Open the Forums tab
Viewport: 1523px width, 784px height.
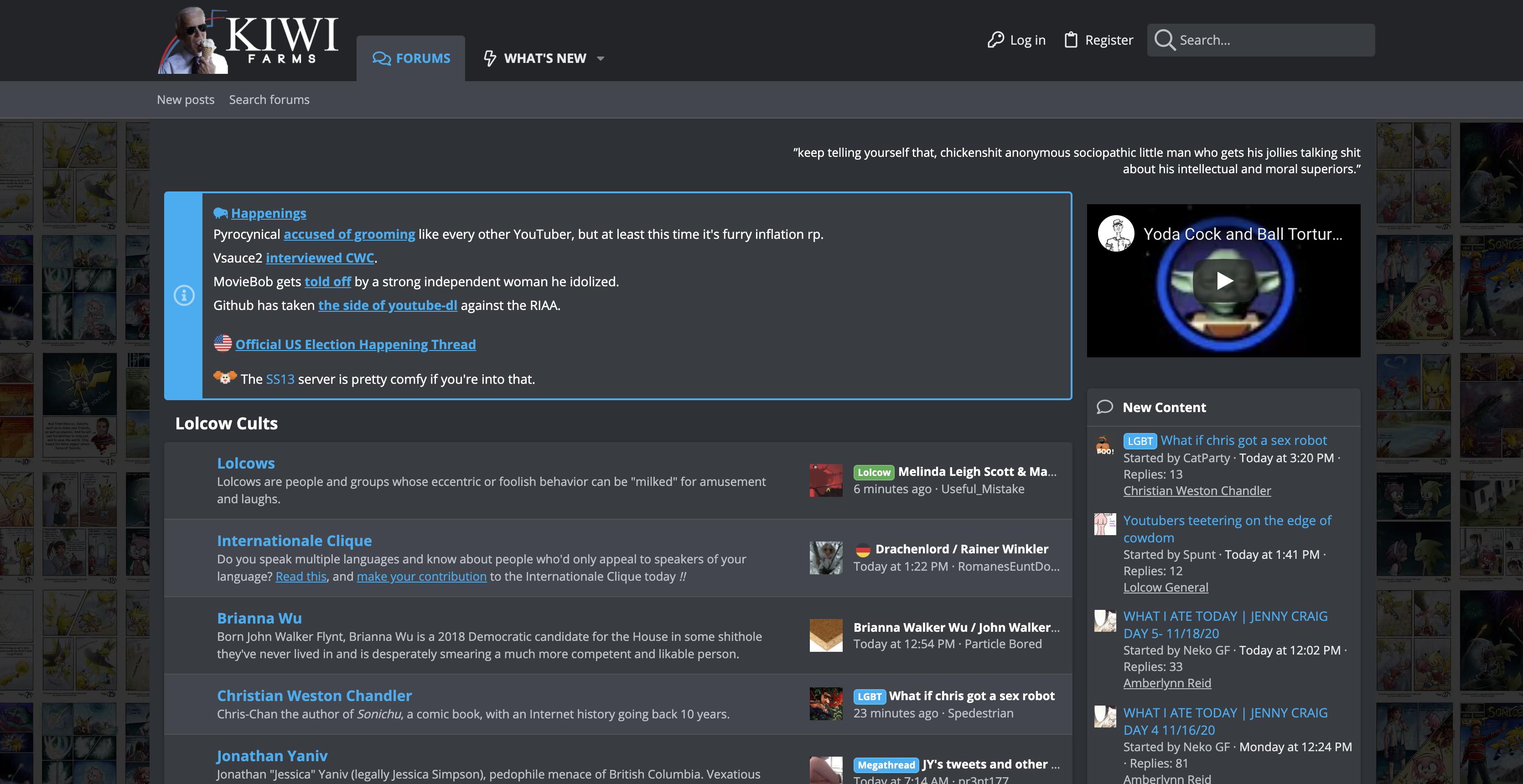[411, 58]
